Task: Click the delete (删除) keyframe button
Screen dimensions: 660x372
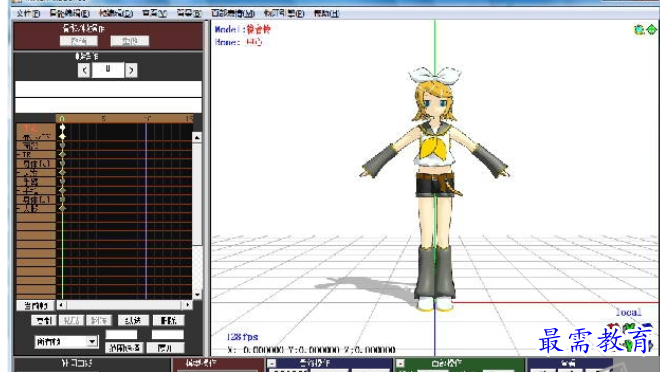Action: click(x=168, y=321)
